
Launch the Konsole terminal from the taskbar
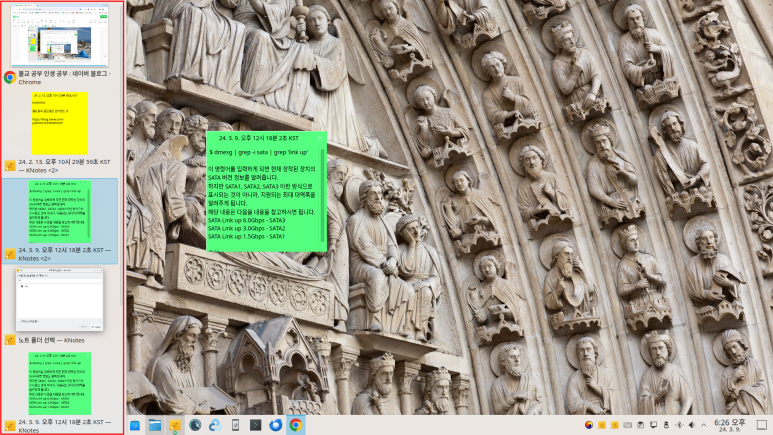255,425
